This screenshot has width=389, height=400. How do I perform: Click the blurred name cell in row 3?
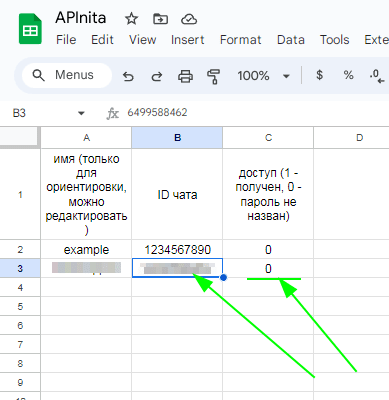tap(86, 268)
